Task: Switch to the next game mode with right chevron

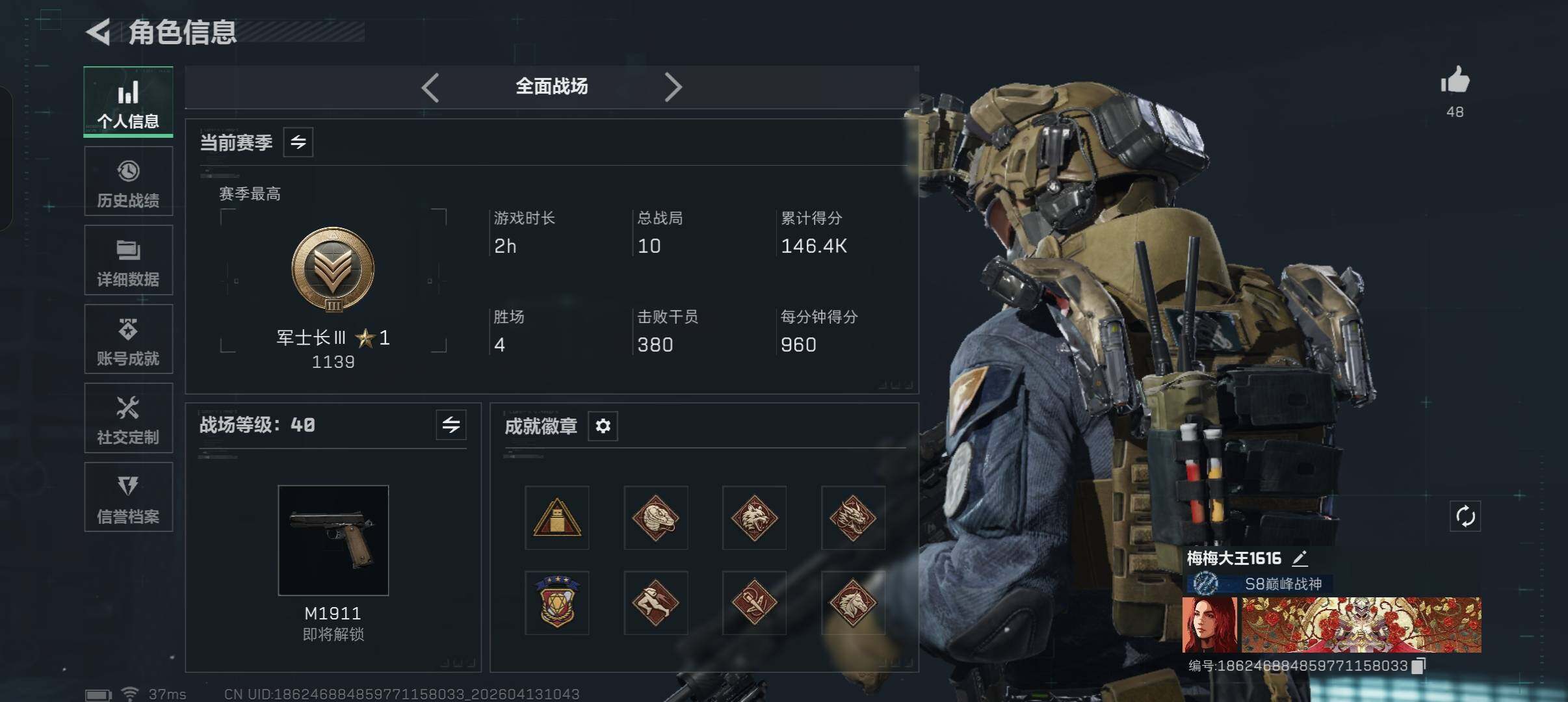Action: [673, 87]
